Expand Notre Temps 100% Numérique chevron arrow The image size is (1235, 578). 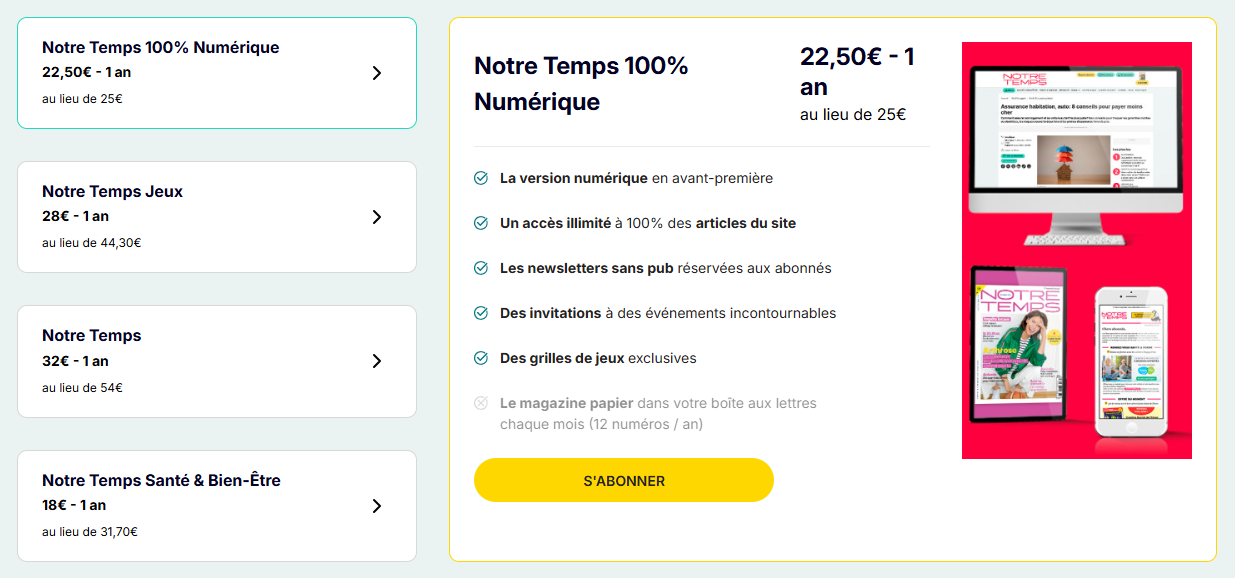[x=377, y=73]
